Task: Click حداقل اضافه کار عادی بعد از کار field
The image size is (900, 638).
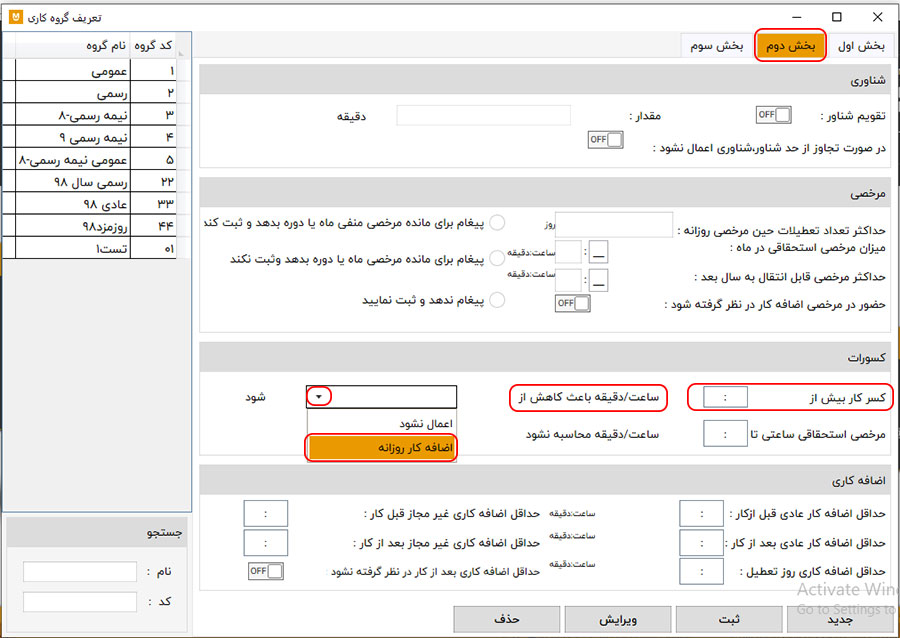Action: click(x=701, y=543)
